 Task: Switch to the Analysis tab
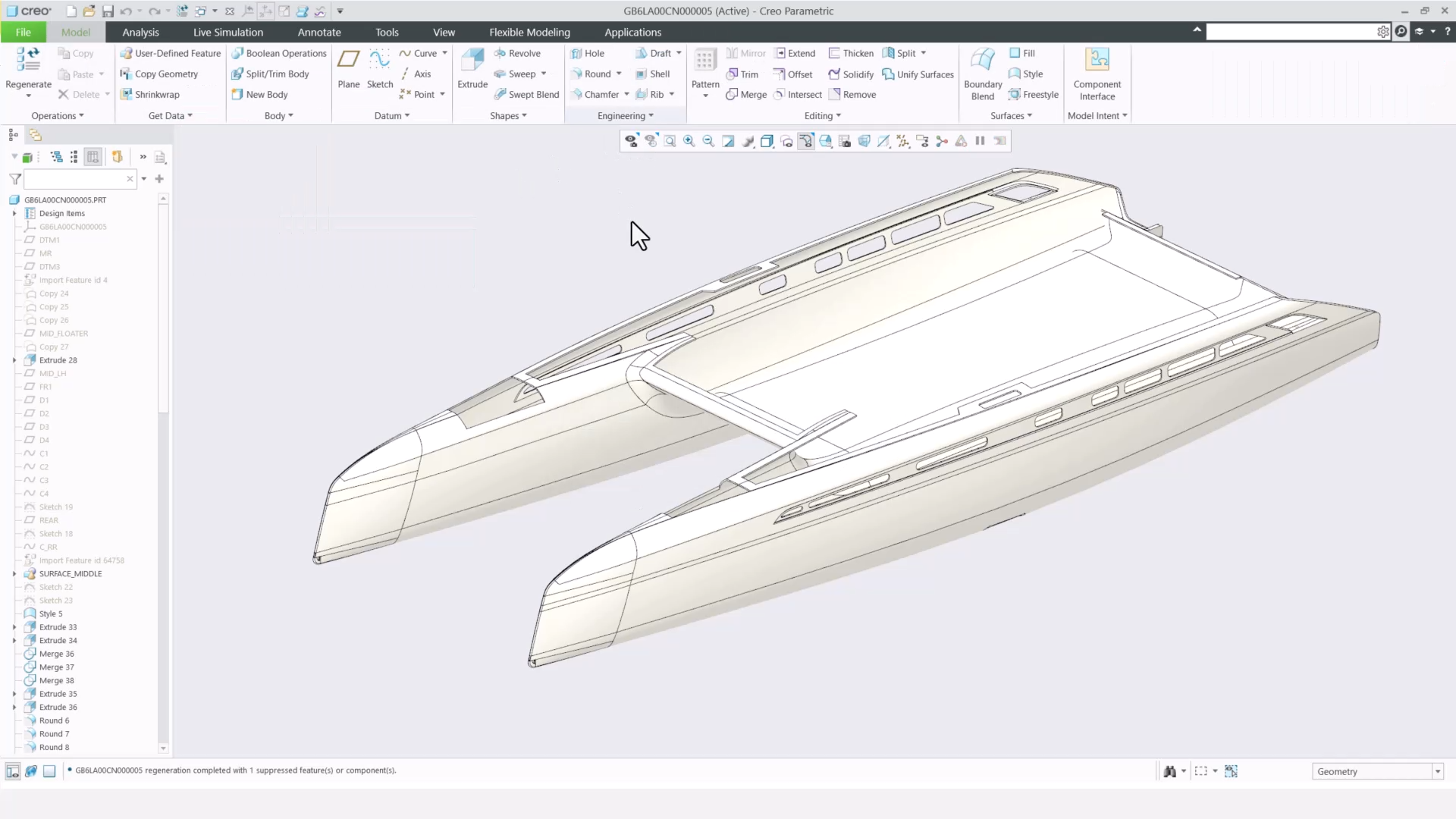pyautogui.click(x=140, y=32)
